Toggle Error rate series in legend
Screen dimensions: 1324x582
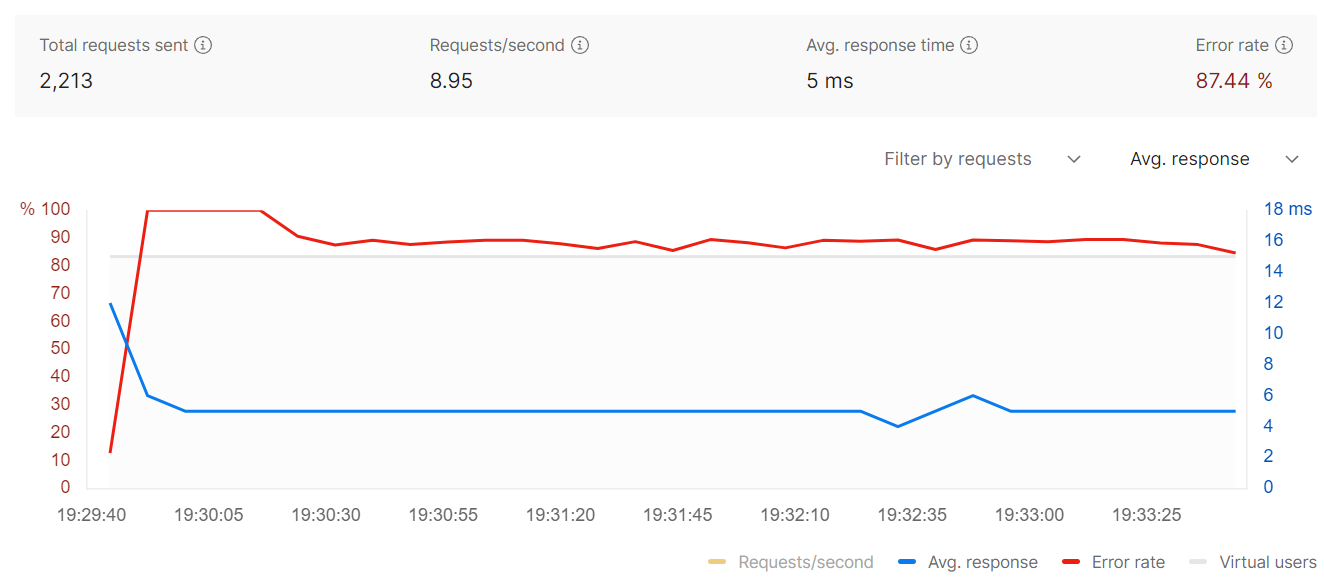coord(1128,562)
